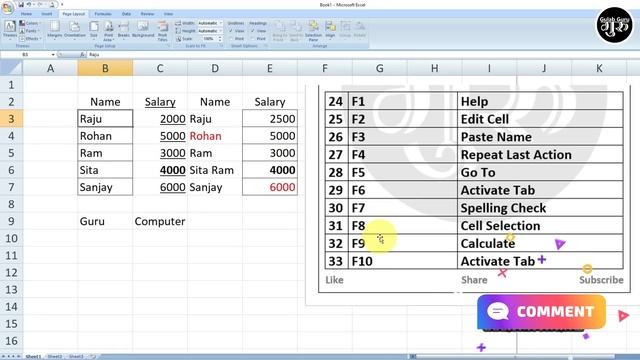Open the Print Area menu

click(108, 31)
